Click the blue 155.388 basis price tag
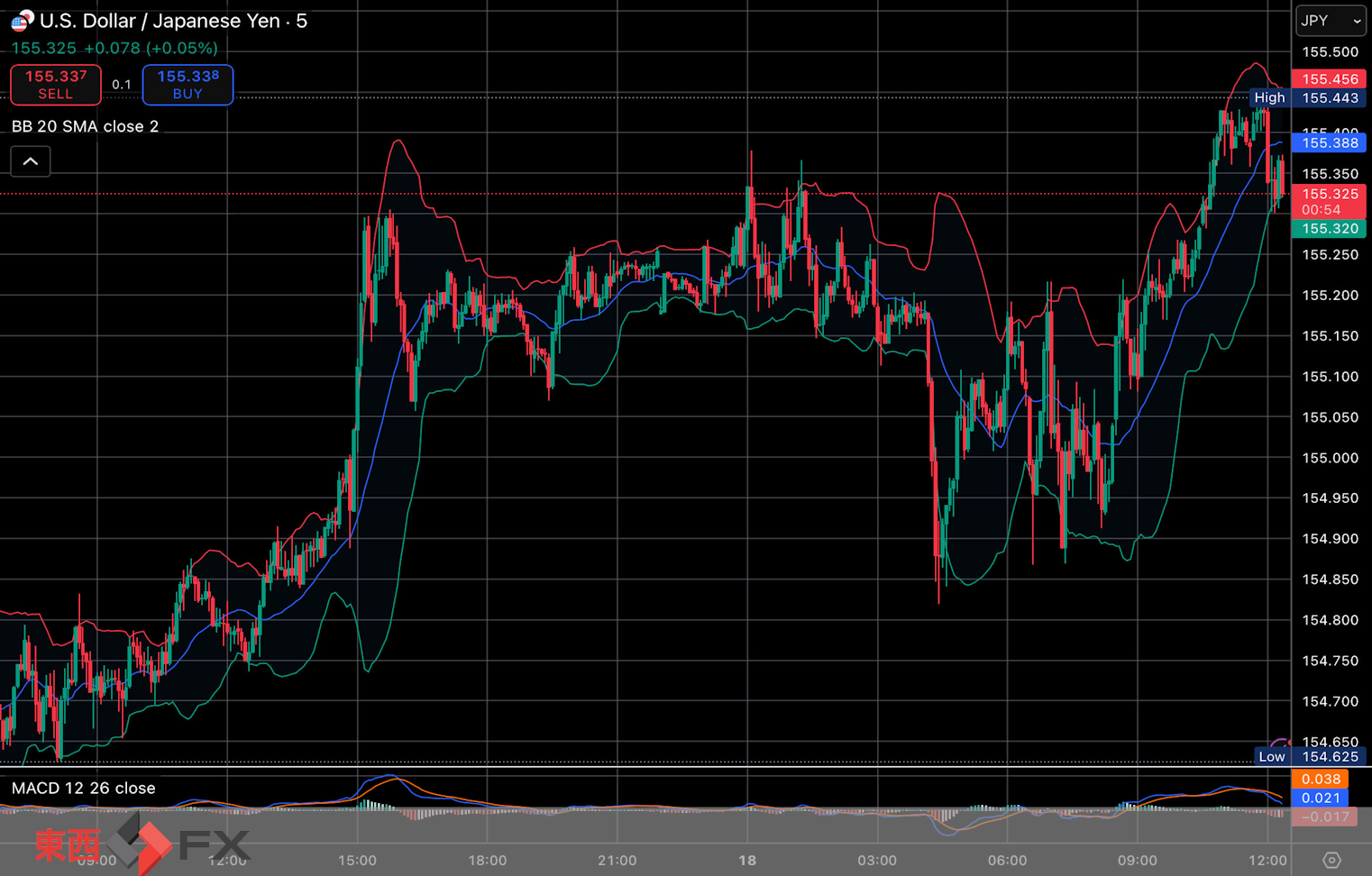 point(1329,142)
